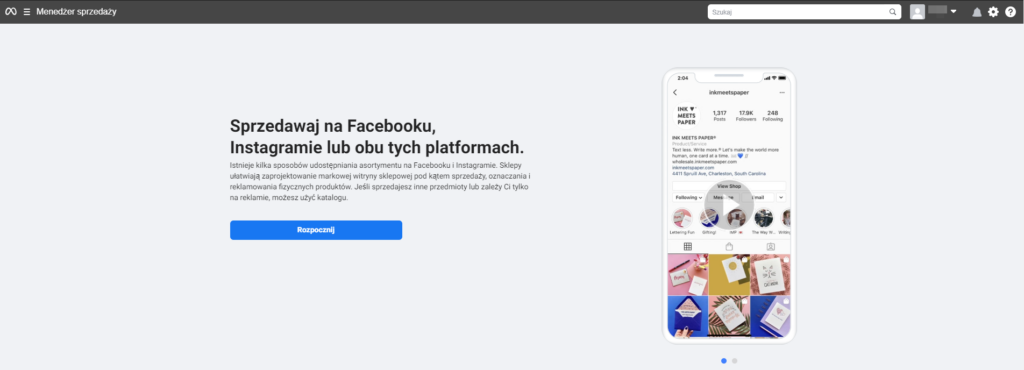Click the View Shop button in preview
The width and height of the screenshot is (1024, 370).
click(x=729, y=186)
